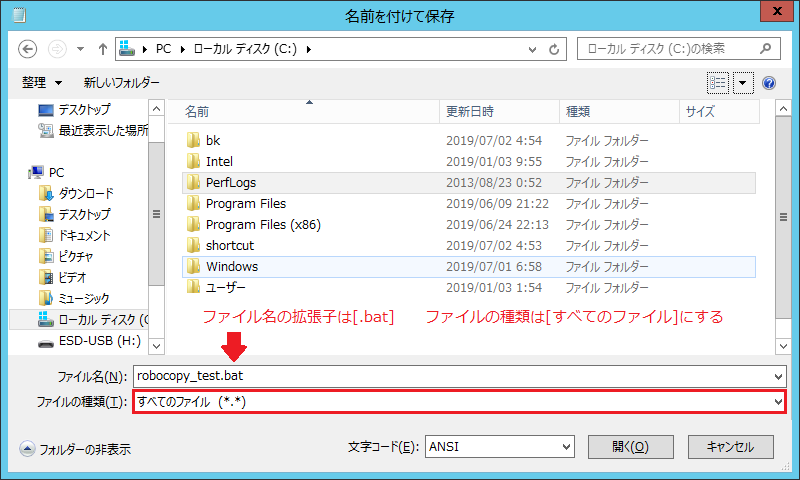
Task: Open the ファイルの種類 dropdown
Action: coord(459,402)
